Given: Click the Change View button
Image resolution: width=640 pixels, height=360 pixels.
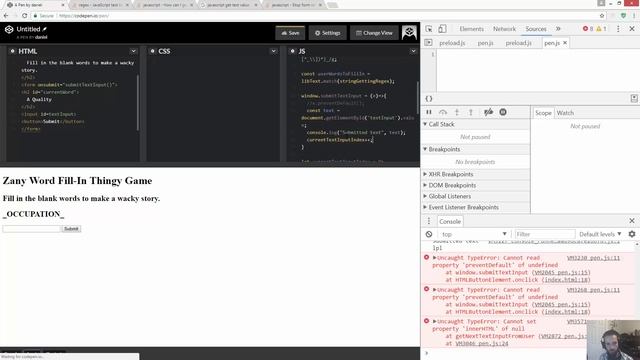Looking at the screenshot, I should [x=374, y=33].
